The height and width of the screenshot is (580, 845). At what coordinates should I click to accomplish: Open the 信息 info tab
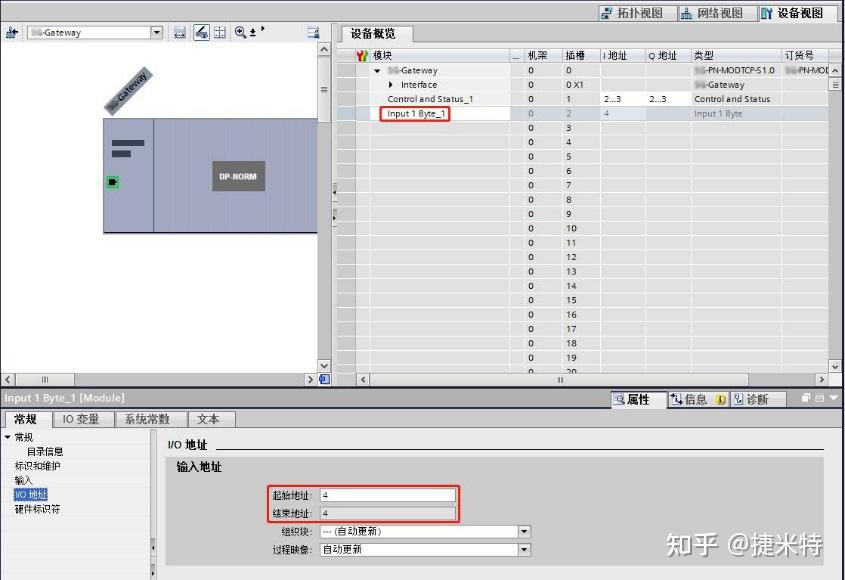[697, 399]
